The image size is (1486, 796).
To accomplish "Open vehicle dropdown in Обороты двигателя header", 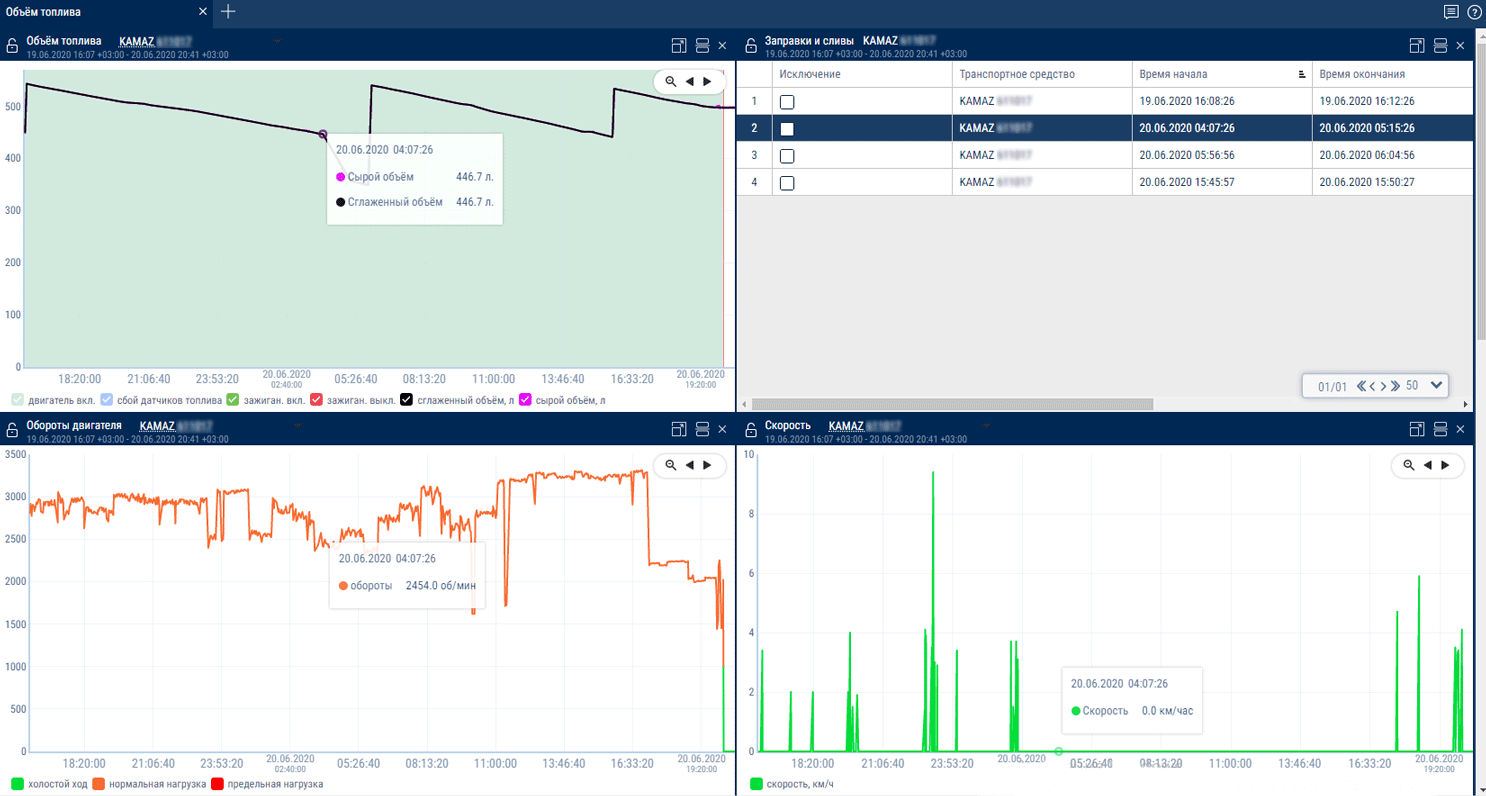I will point(297,425).
